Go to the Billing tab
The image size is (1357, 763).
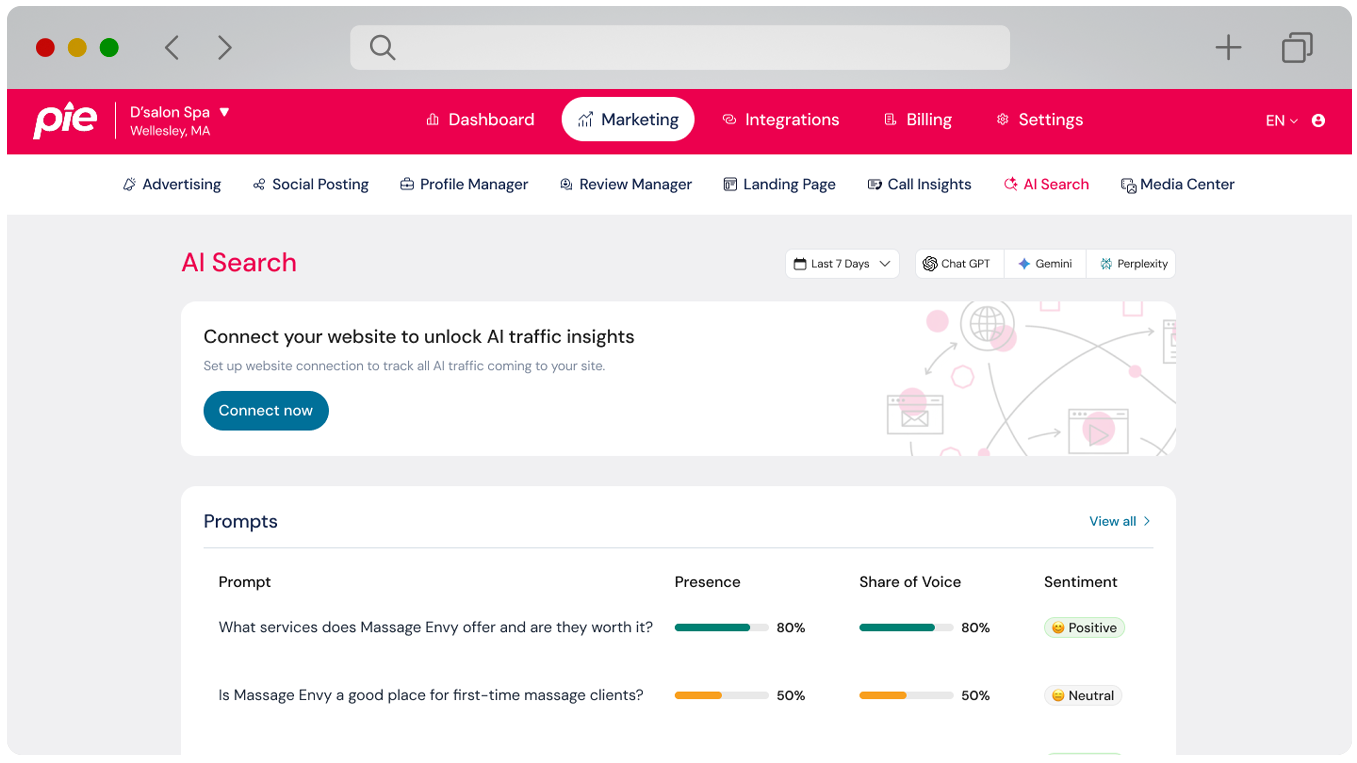pyautogui.click(x=918, y=120)
